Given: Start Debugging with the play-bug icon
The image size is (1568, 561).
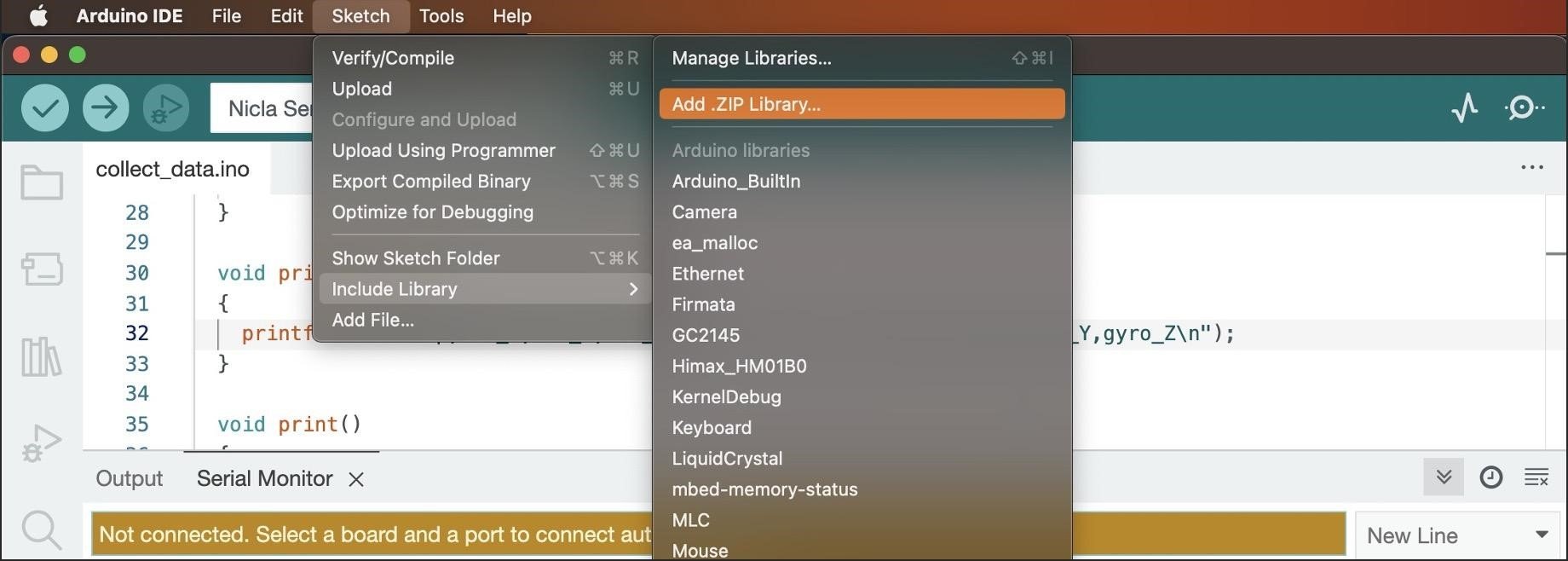Looking at the screenshot, I should pos(166,108).
